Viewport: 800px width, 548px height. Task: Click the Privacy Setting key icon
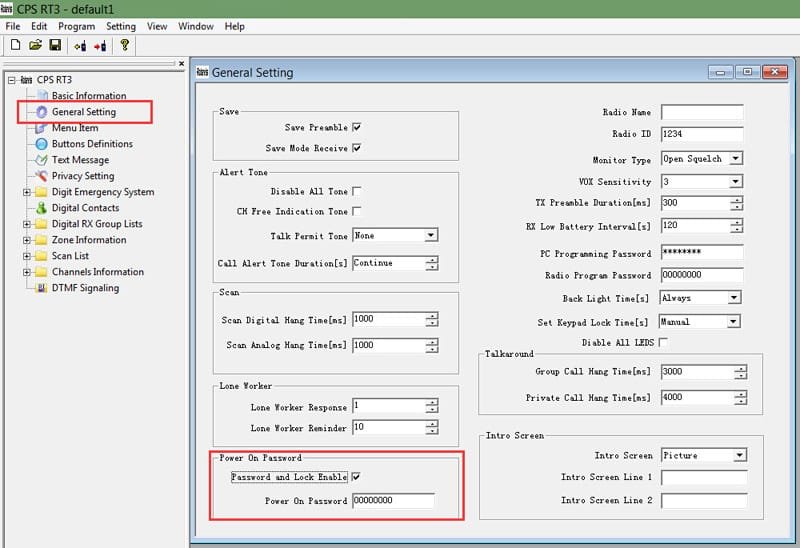[x=41, y=176]
